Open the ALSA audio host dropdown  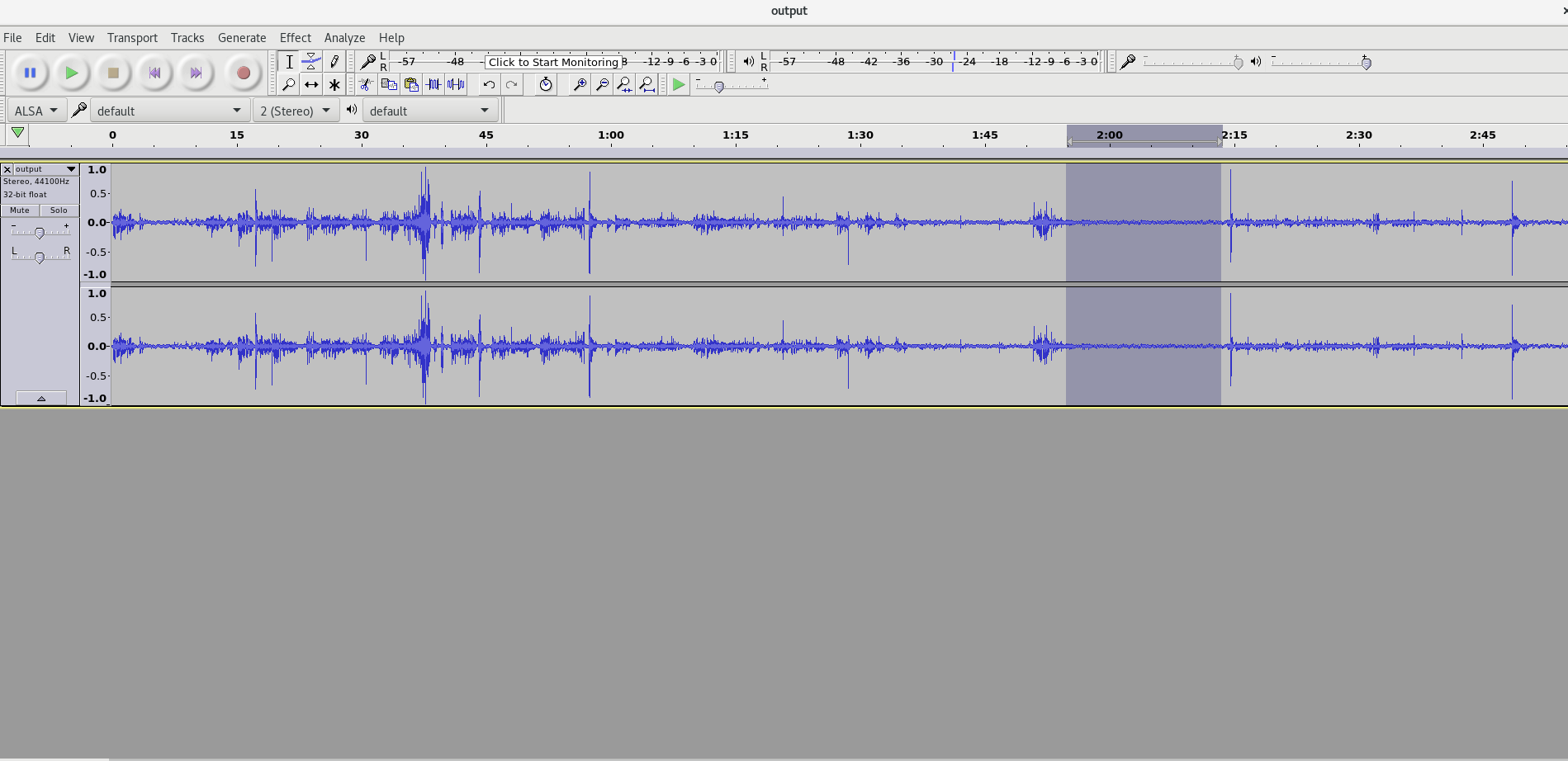pyautogui.click(x=36, y=111)
